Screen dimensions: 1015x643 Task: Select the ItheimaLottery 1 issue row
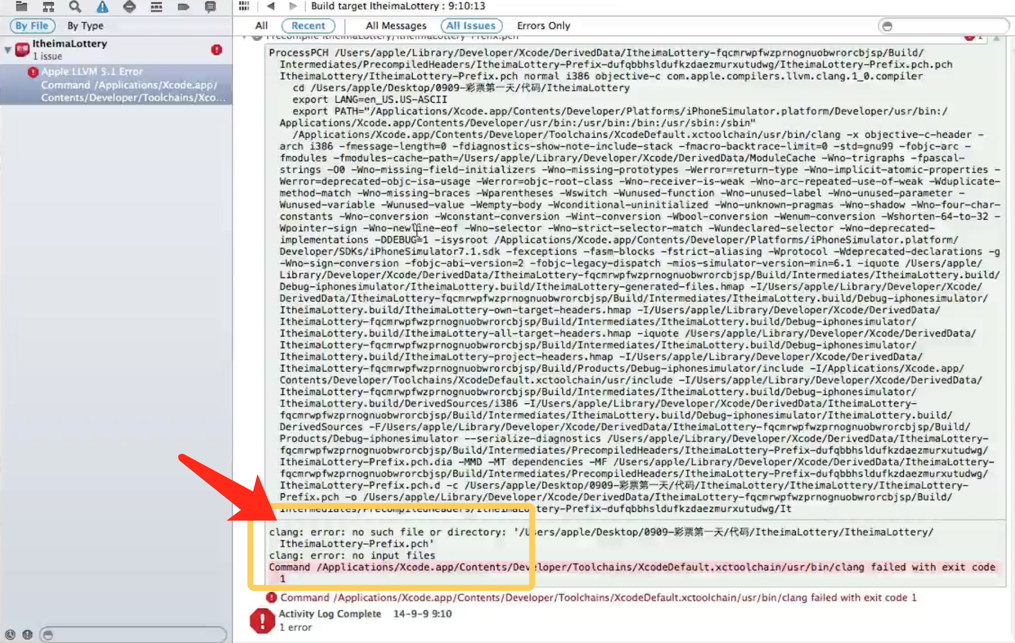(117, 50)
